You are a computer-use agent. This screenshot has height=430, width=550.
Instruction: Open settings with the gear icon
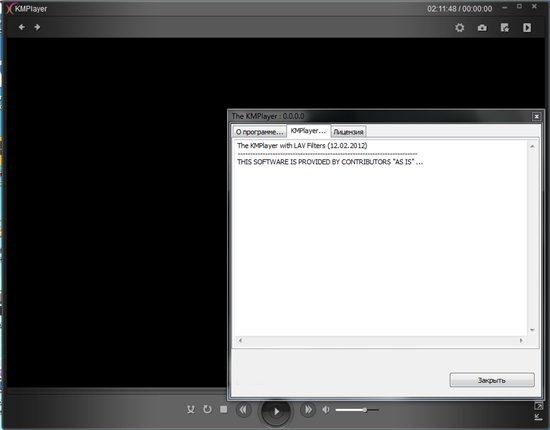click(460, 28)
